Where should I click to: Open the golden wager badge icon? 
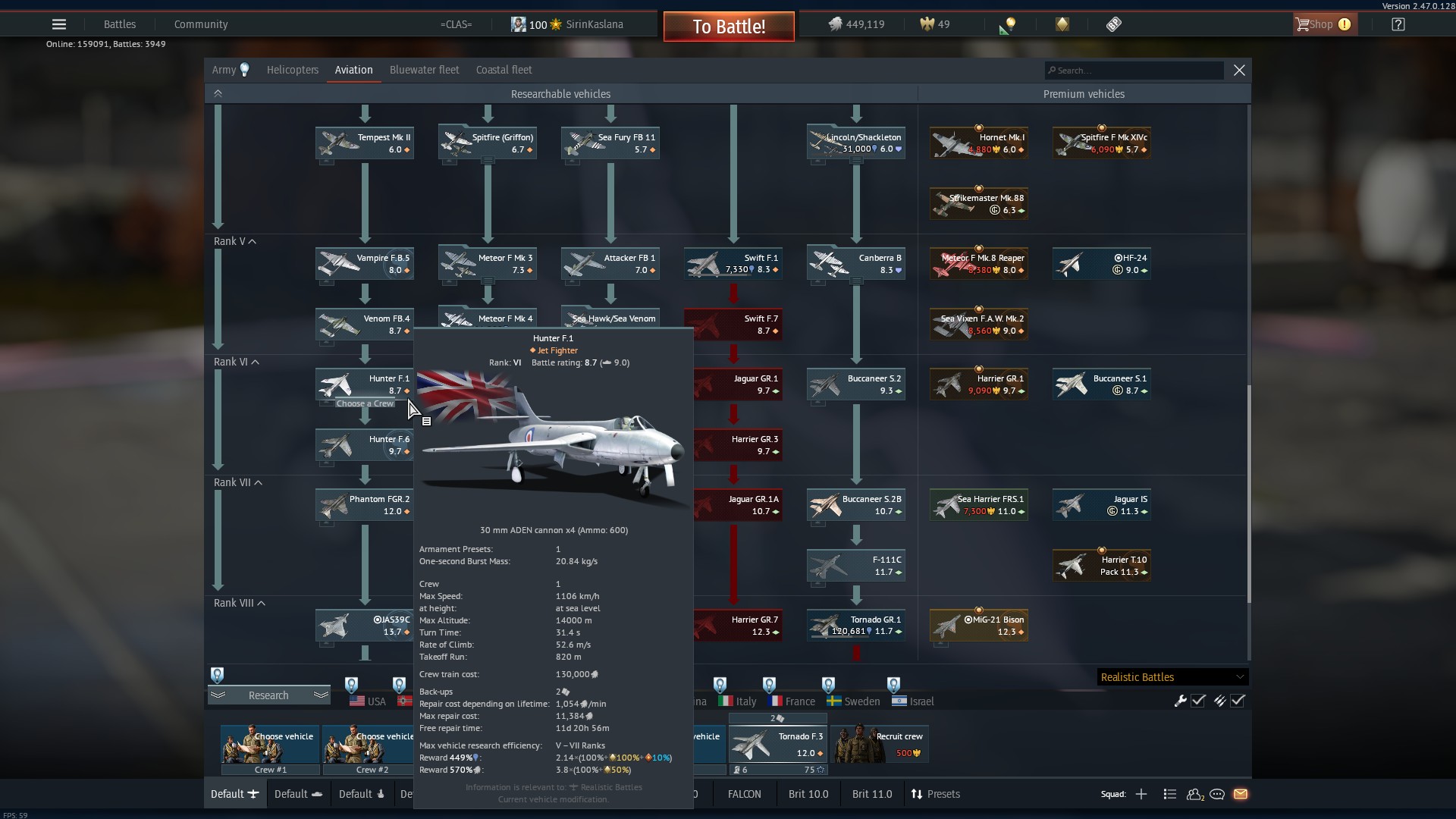pos(1062,24)
